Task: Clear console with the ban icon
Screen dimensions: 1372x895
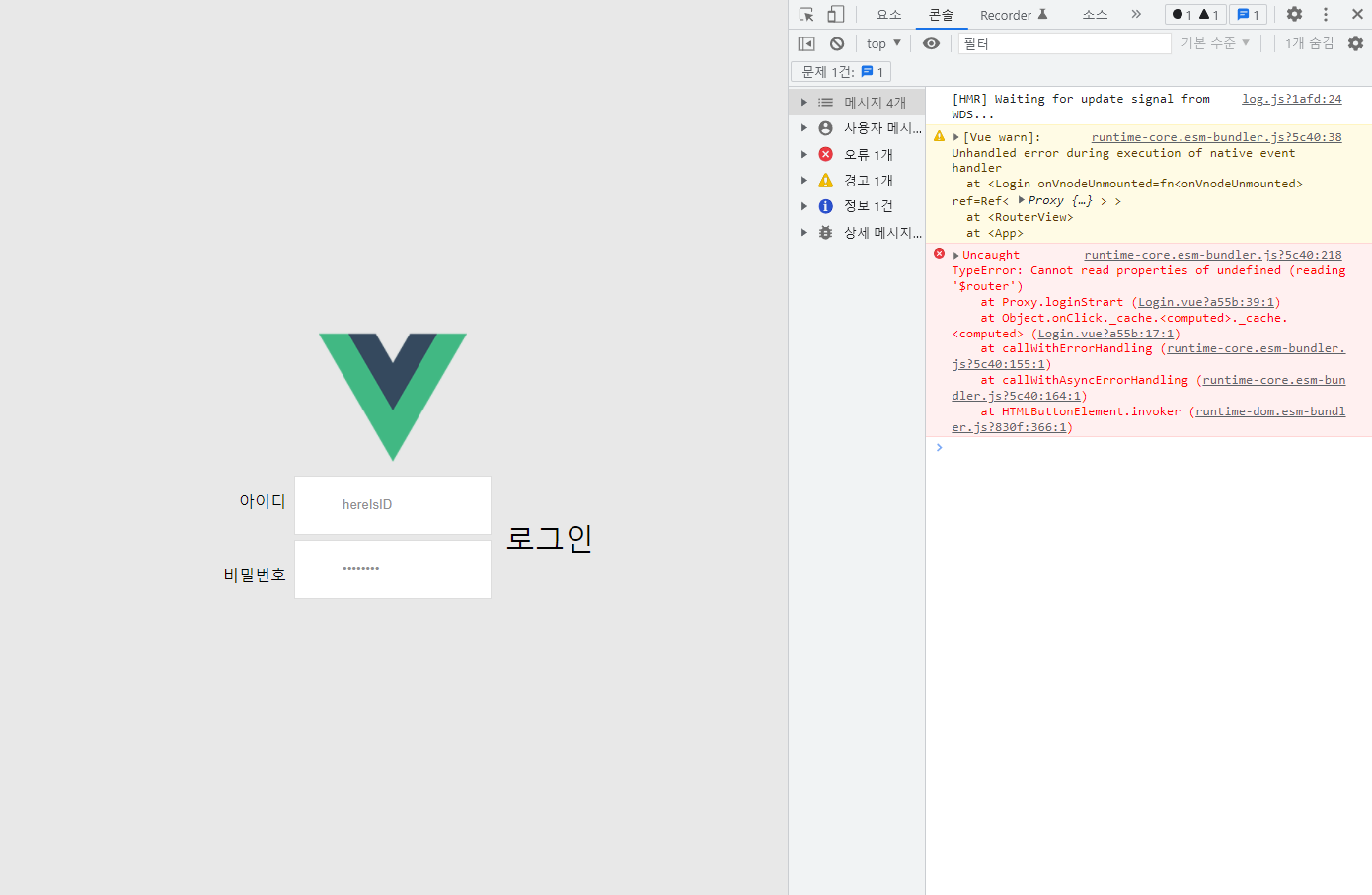Action: 837,43
